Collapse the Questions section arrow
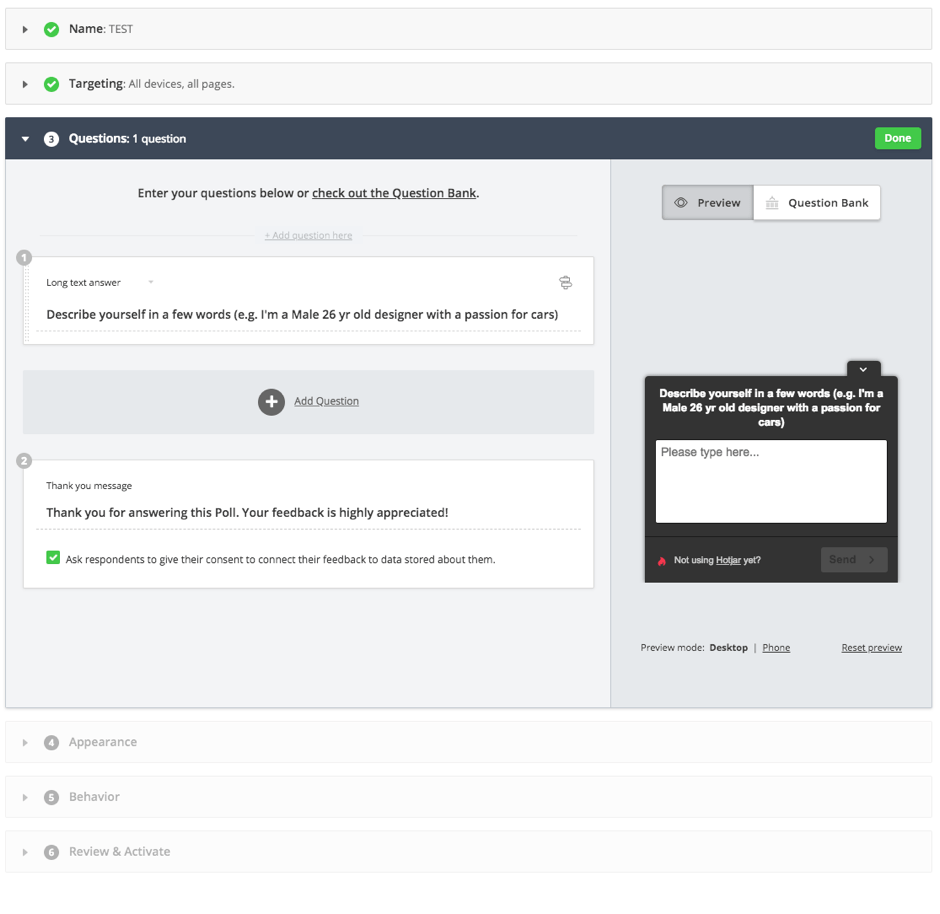 click(25, 139)
